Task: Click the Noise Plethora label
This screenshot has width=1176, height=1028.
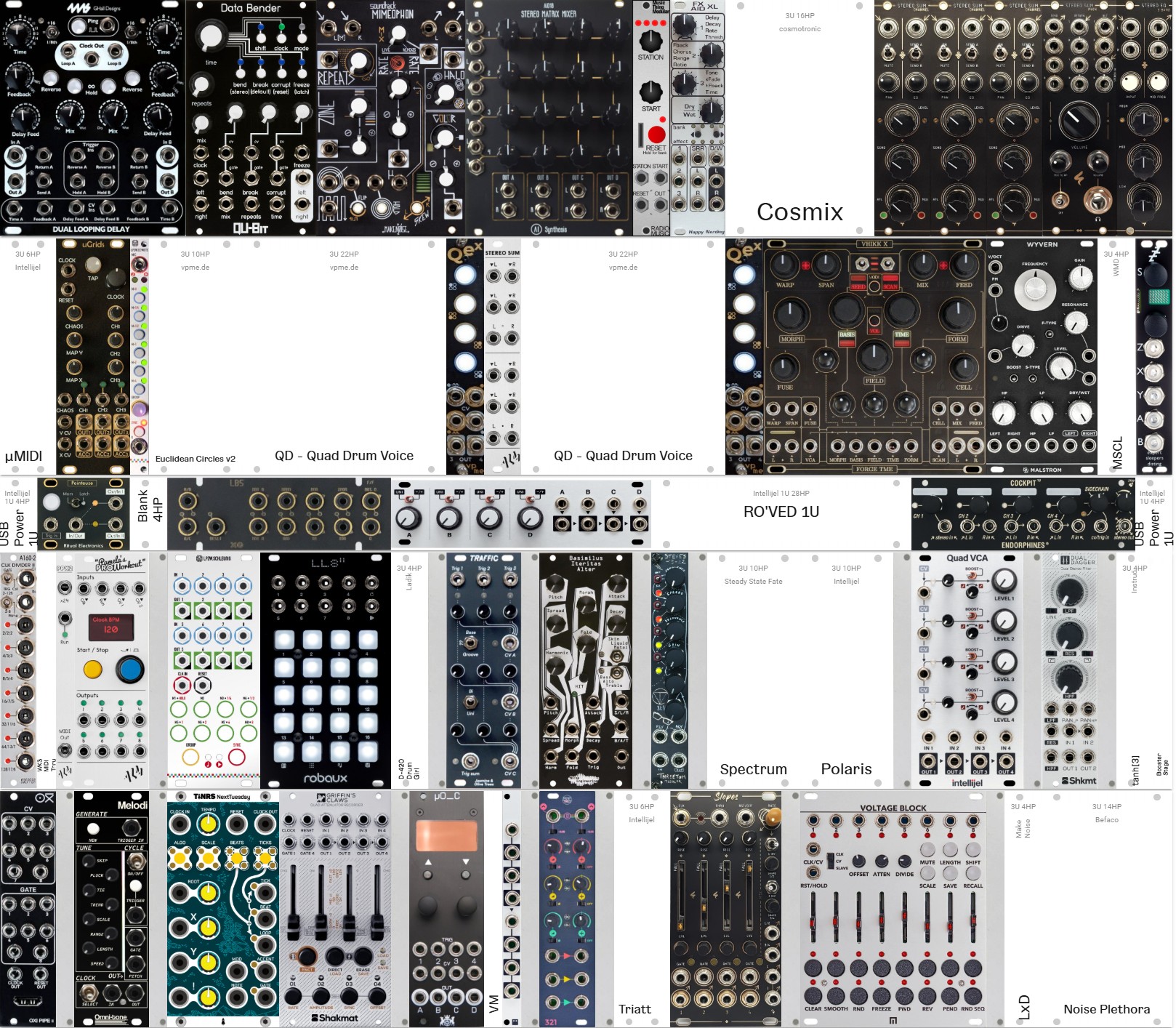Action: point(1106,1009)
